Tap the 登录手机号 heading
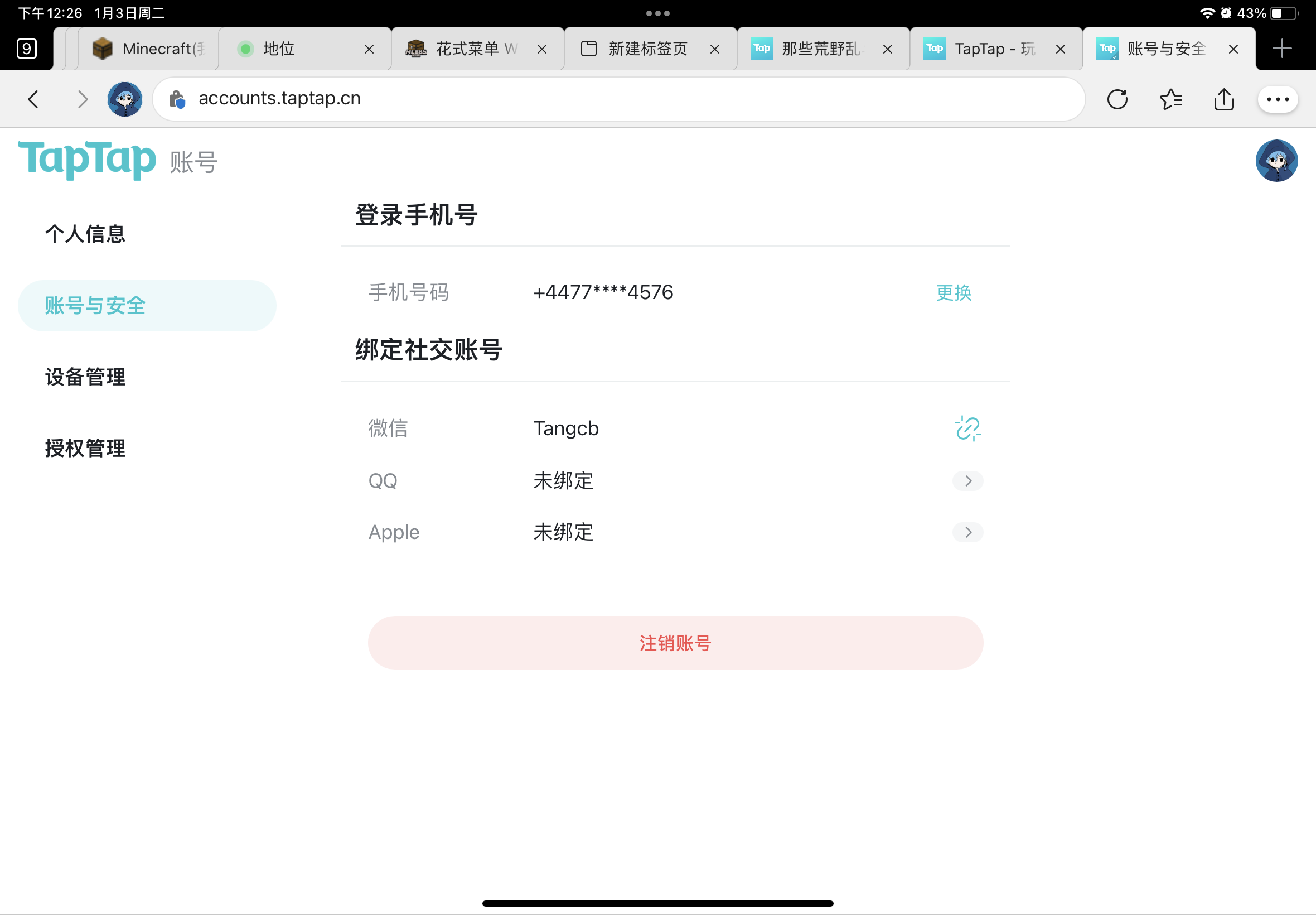The image size is (1316, 915). (417, 215)
